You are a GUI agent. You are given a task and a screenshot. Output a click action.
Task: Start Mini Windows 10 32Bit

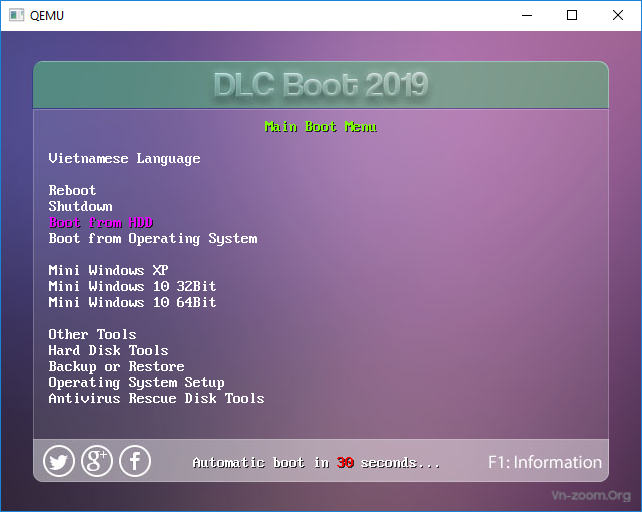(x=132, y=286)
